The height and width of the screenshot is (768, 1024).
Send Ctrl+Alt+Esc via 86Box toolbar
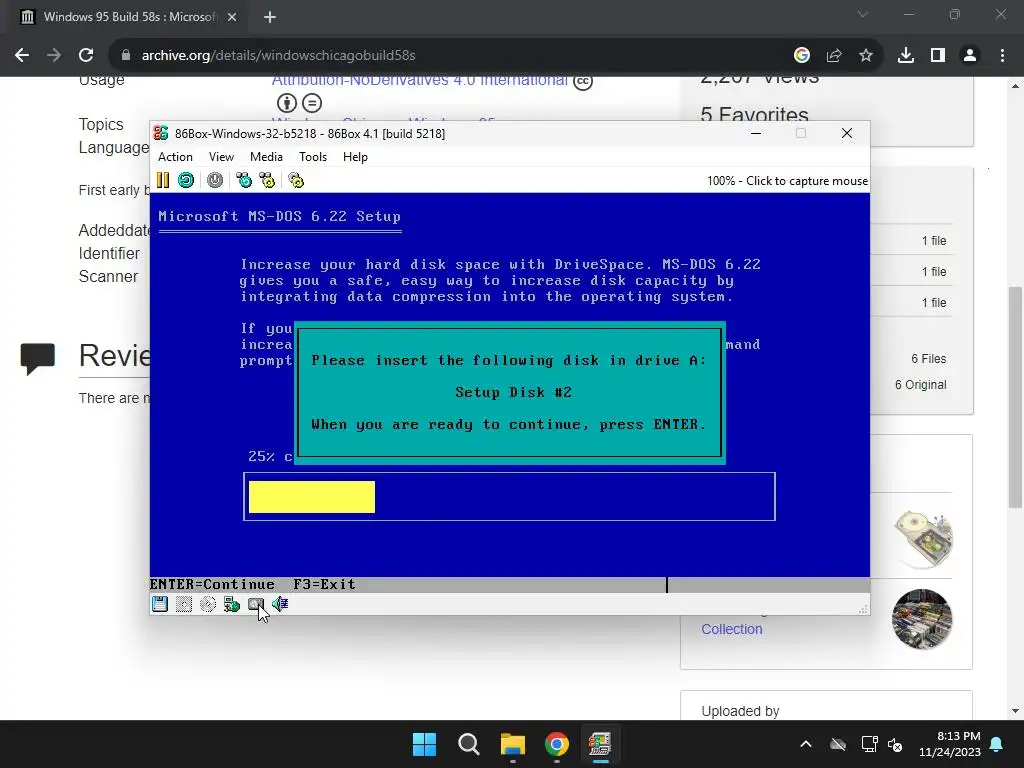267,180
